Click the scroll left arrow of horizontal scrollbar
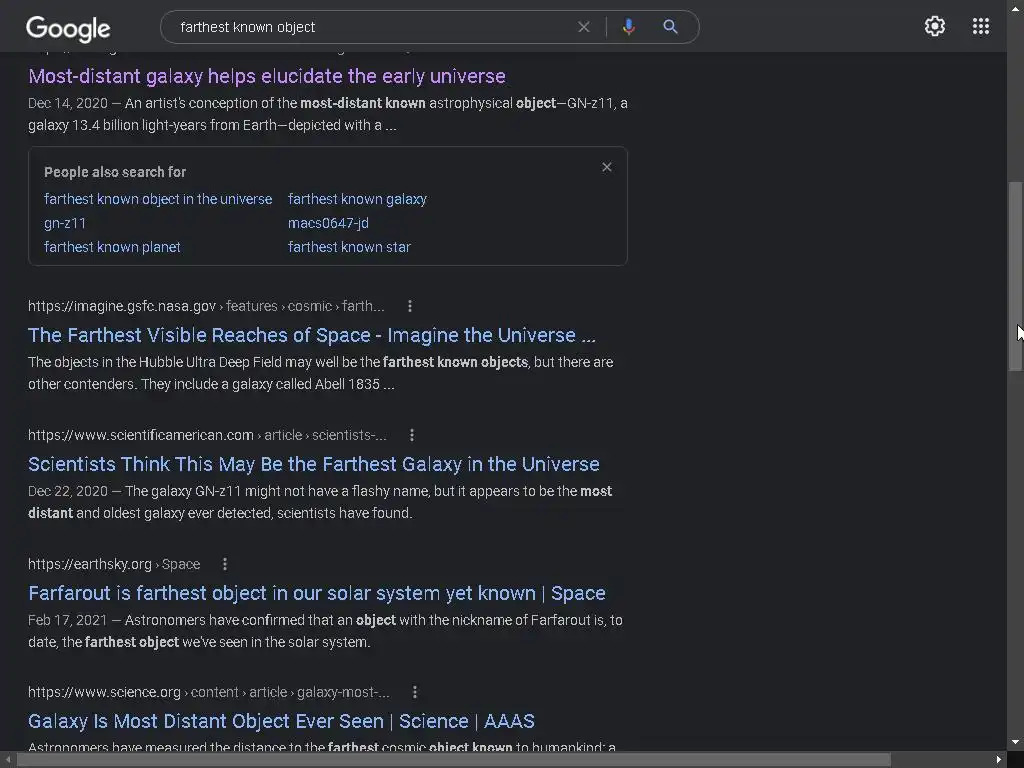The height and width of the screenshot is (768, 1024). point(8,760)
